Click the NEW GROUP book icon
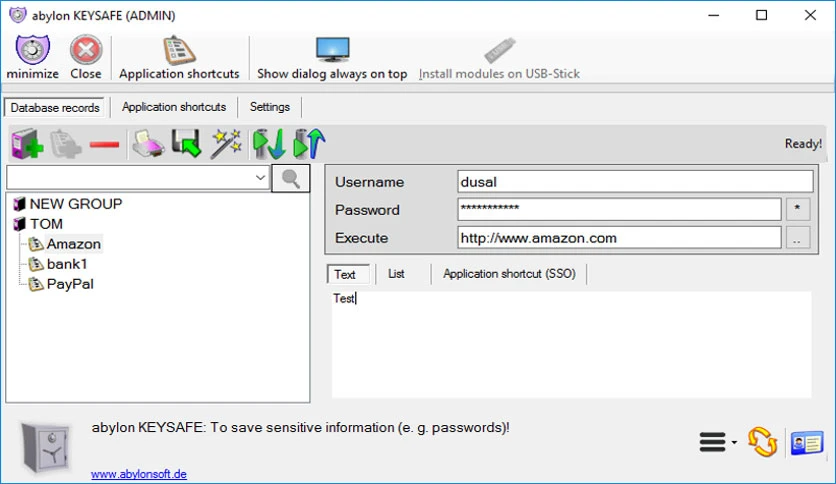This screenshot has width=836, height=484. point(19,204)
